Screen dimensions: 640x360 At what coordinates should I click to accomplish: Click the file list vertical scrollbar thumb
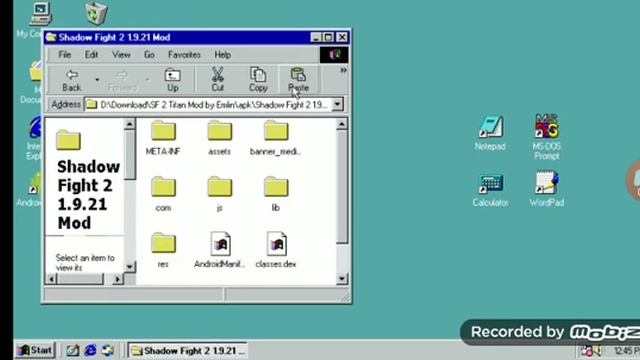[342, 187]
